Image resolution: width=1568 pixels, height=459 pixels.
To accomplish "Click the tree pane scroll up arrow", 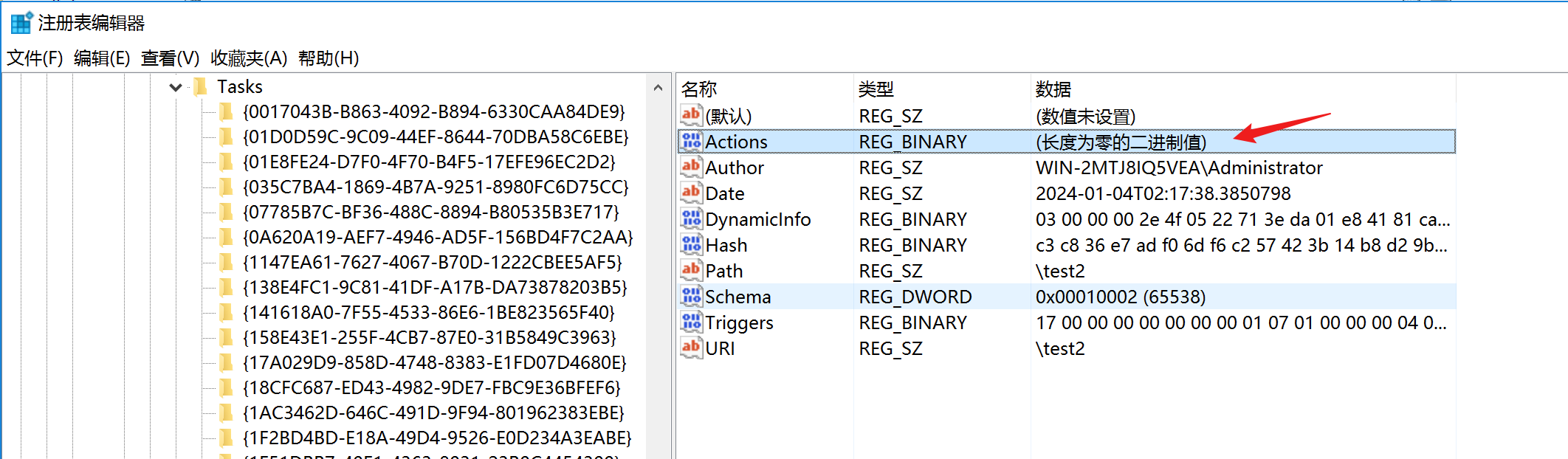I will point(658,88).
